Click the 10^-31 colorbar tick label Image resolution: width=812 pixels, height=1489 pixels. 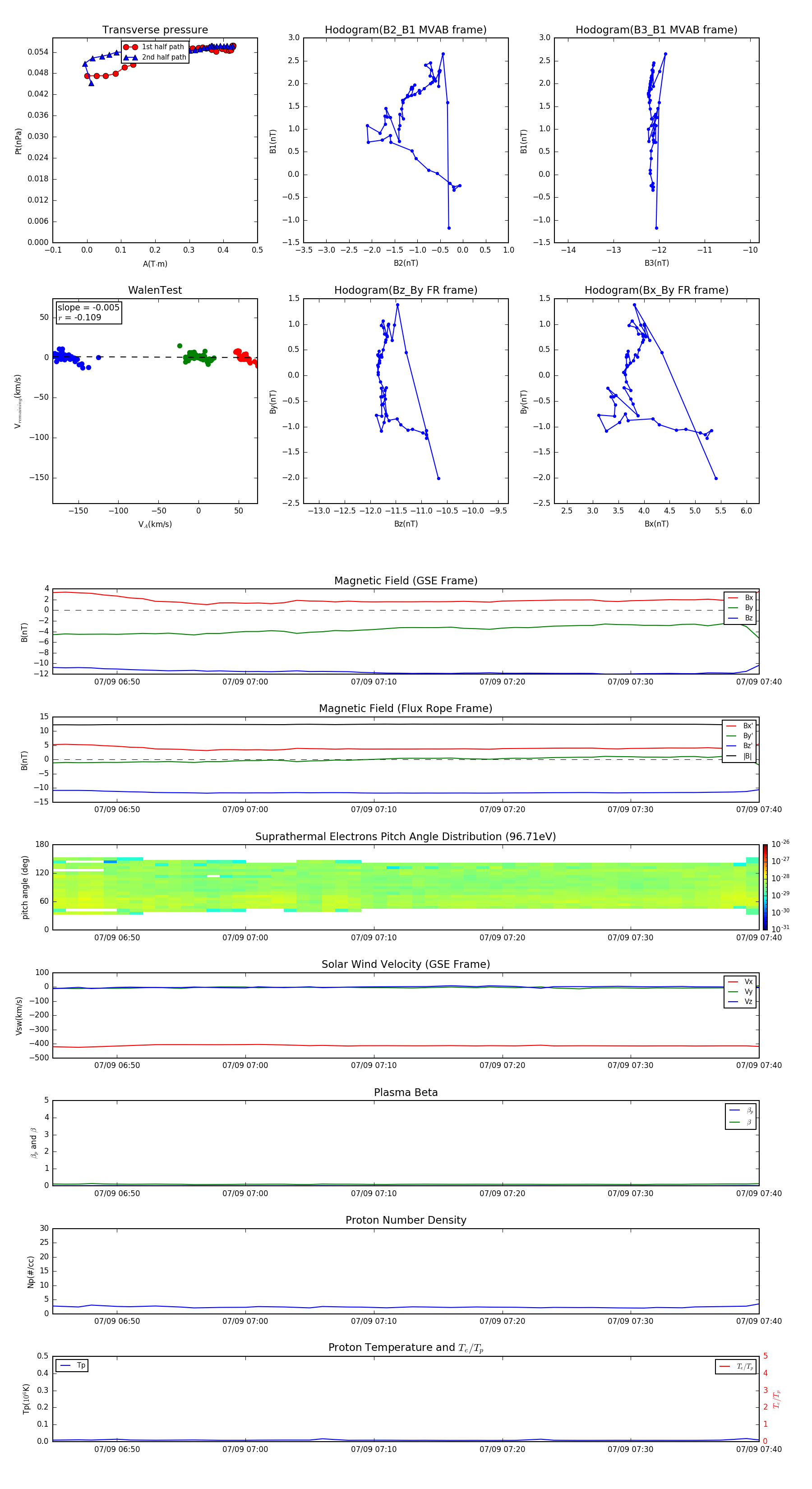(x=780, y=929)
